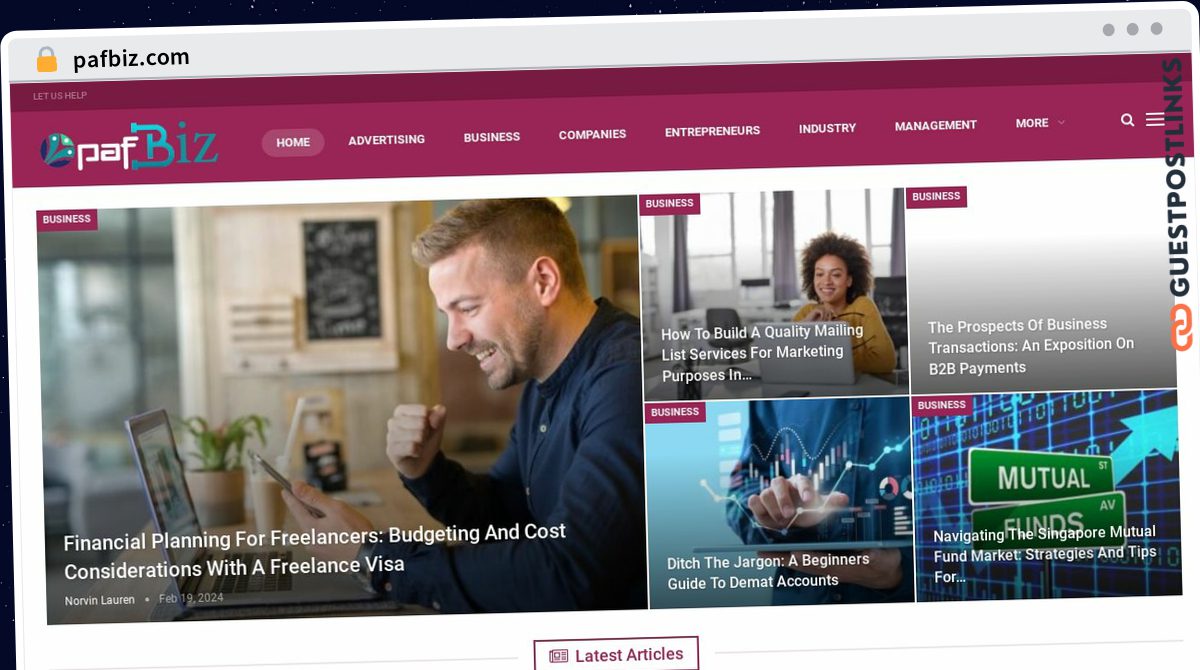The width and height of the screenshot is (1200, 670).
Task: Click author name Norvin Lauren
Action: pyautogui.click(x=100, y=600)
